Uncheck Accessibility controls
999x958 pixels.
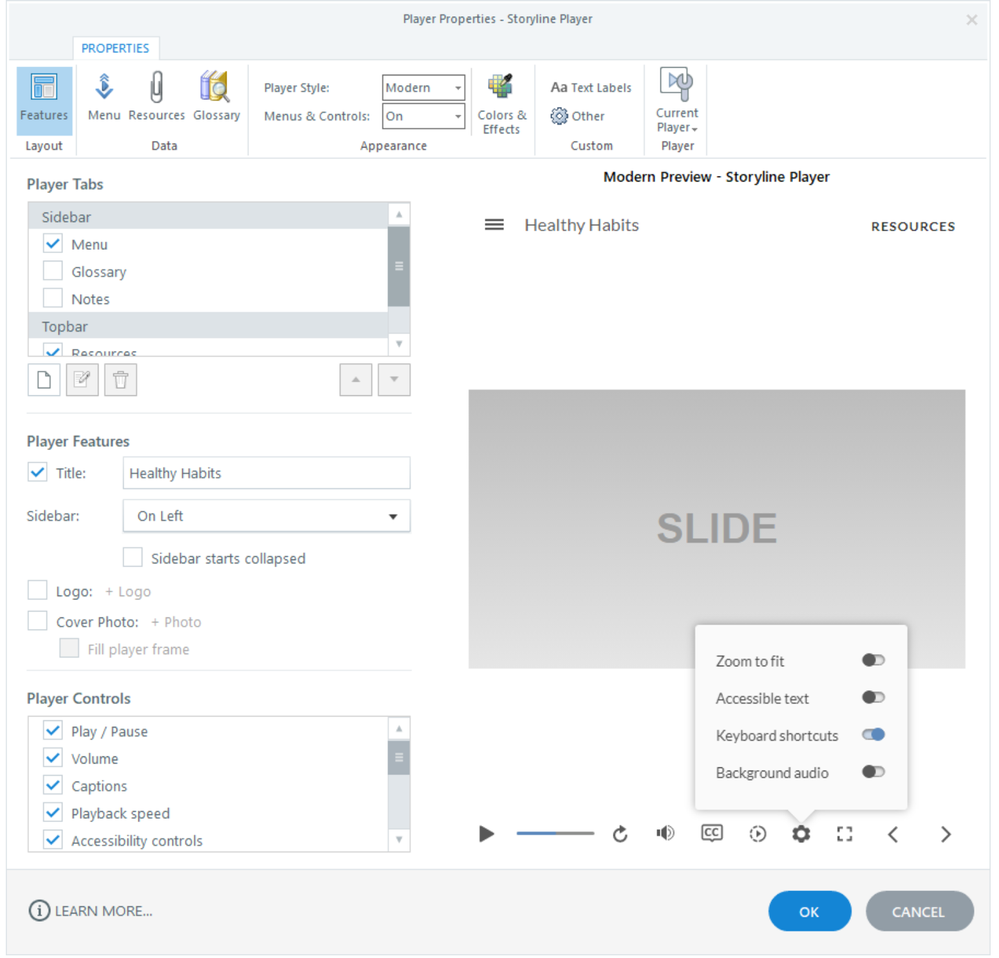click(53, 840)
